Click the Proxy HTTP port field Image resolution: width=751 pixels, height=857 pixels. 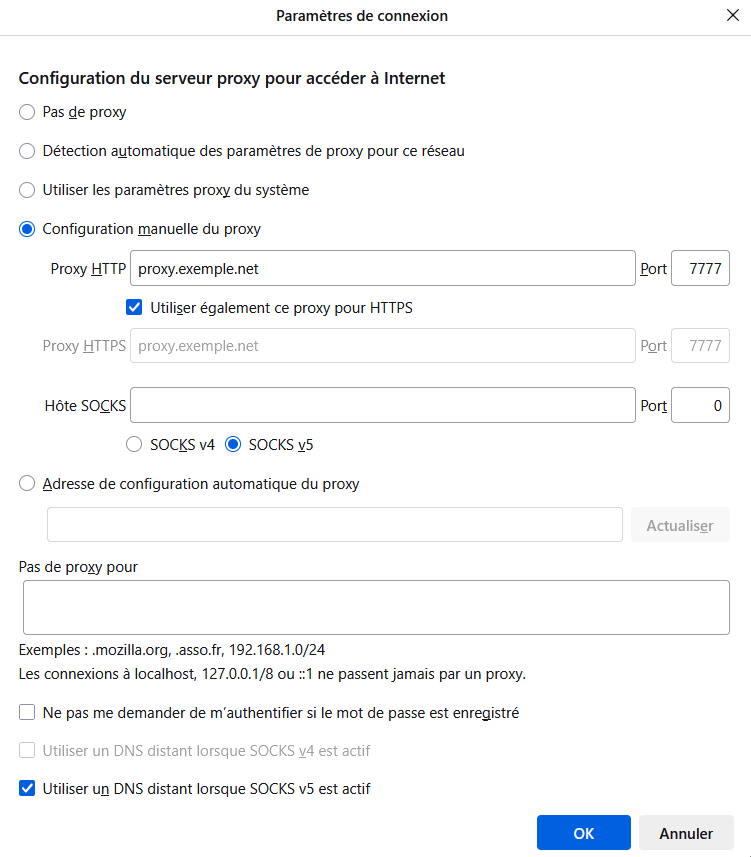pyautogui.click(x=700, y=268)
